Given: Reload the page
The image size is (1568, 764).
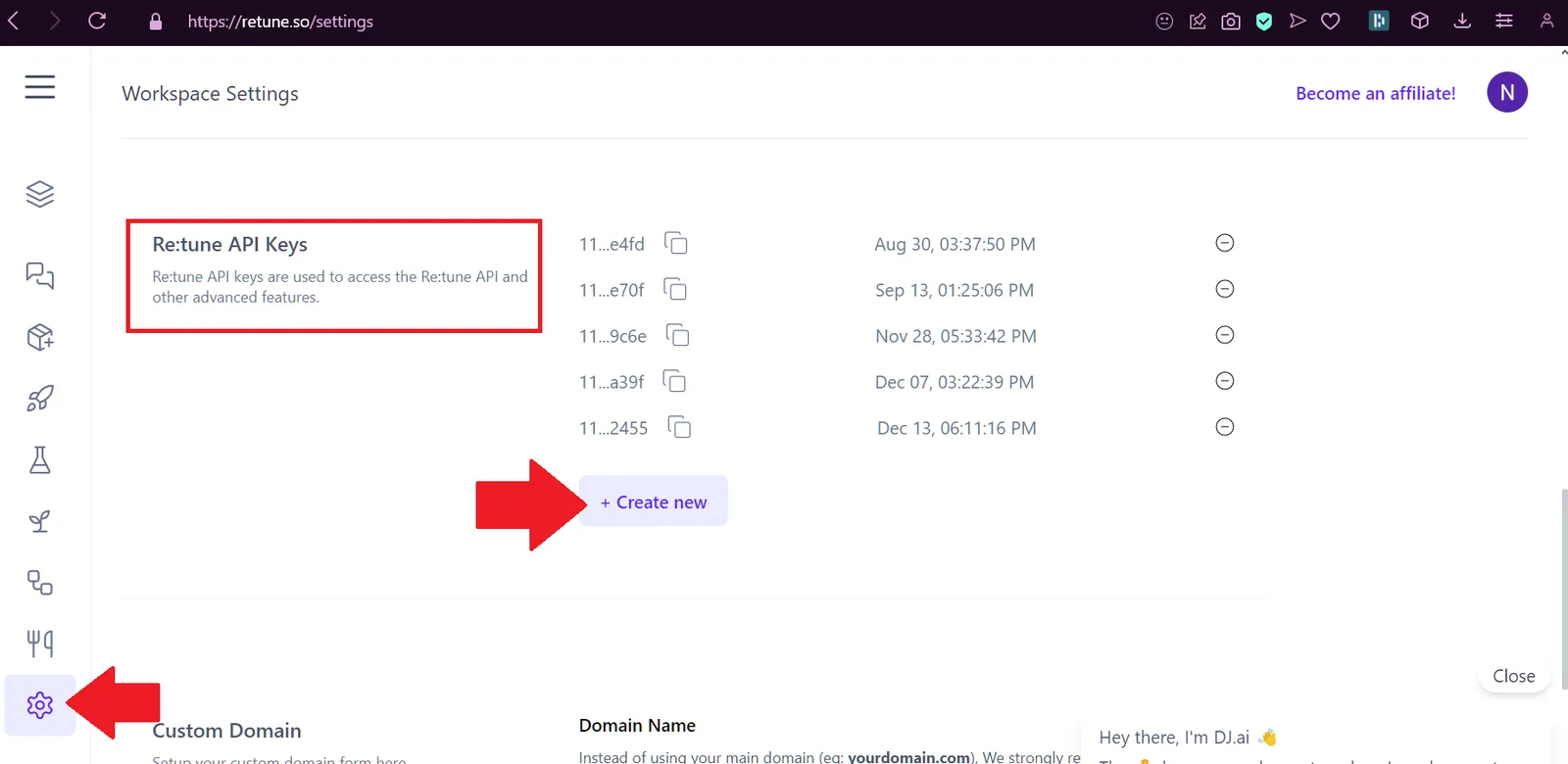Looking at the screenshot, I should (97, 21).
